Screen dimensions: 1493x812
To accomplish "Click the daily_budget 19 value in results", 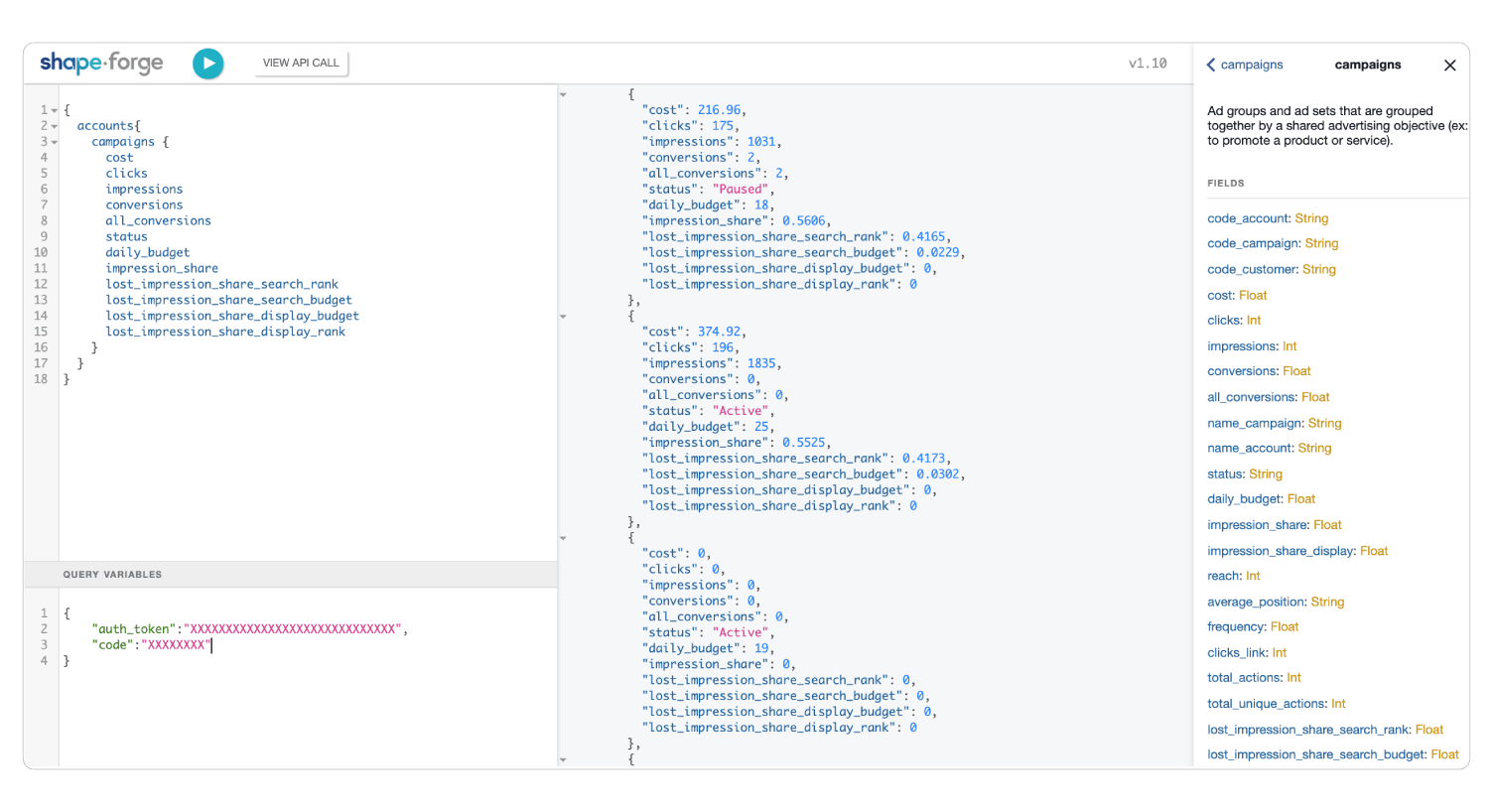I will (x=761, y=648).
